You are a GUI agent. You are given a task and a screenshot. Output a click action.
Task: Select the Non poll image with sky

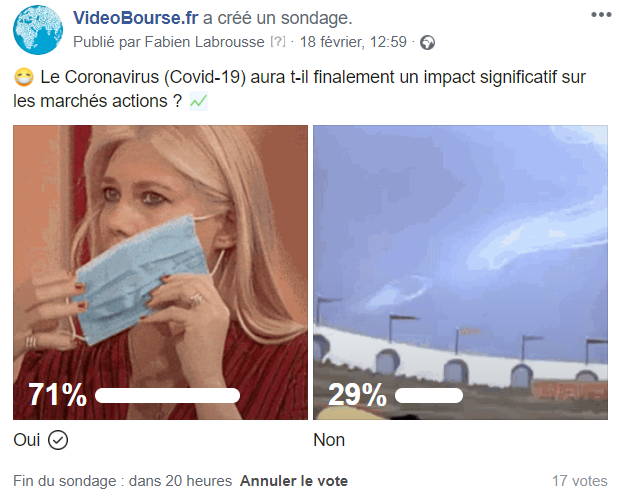pos(460,272)
